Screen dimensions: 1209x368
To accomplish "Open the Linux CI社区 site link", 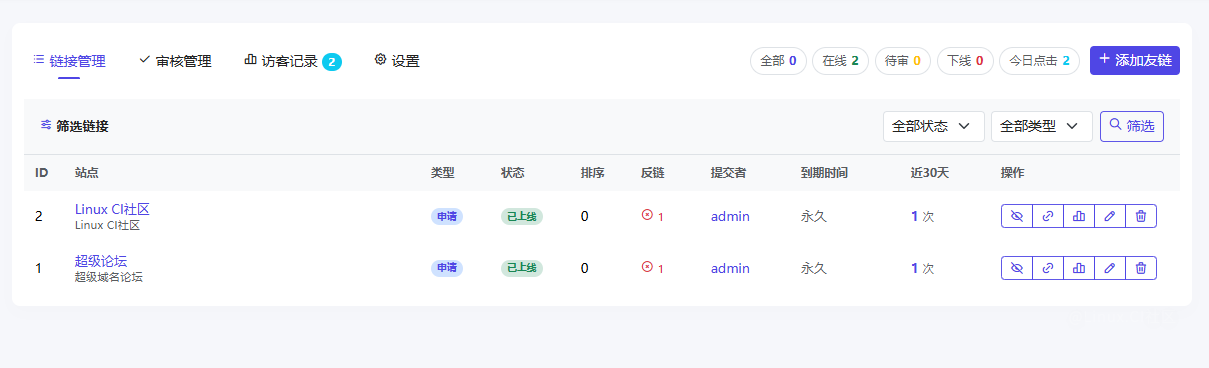I will [112, 209].
